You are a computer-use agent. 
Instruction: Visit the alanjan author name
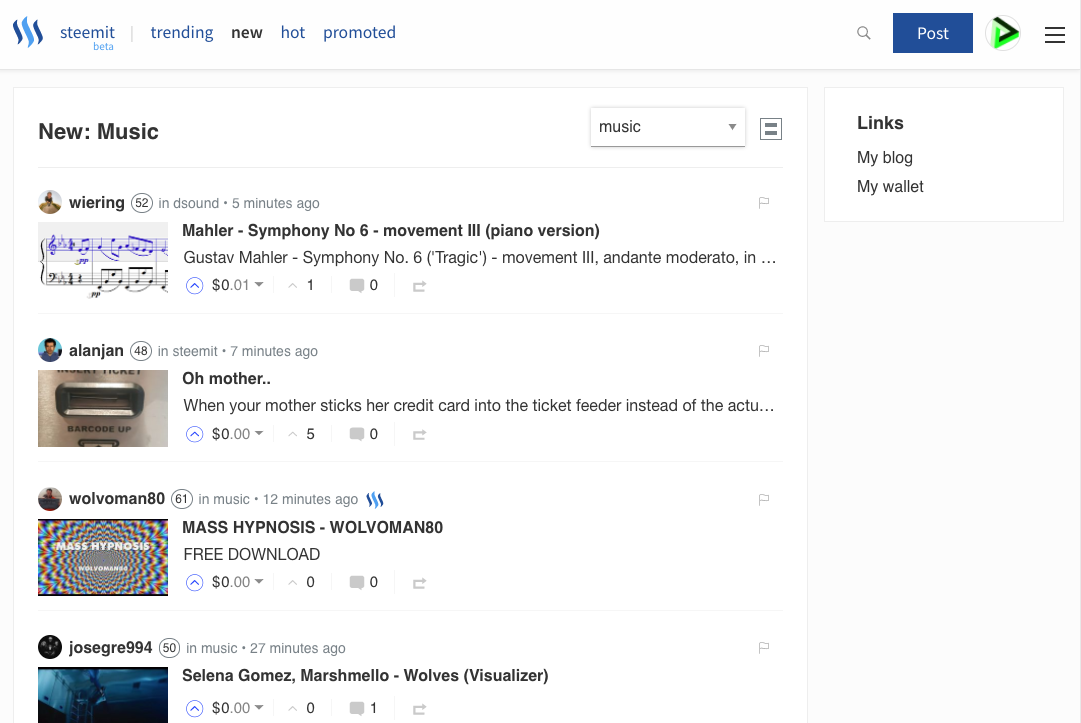[x=96, y=351]
